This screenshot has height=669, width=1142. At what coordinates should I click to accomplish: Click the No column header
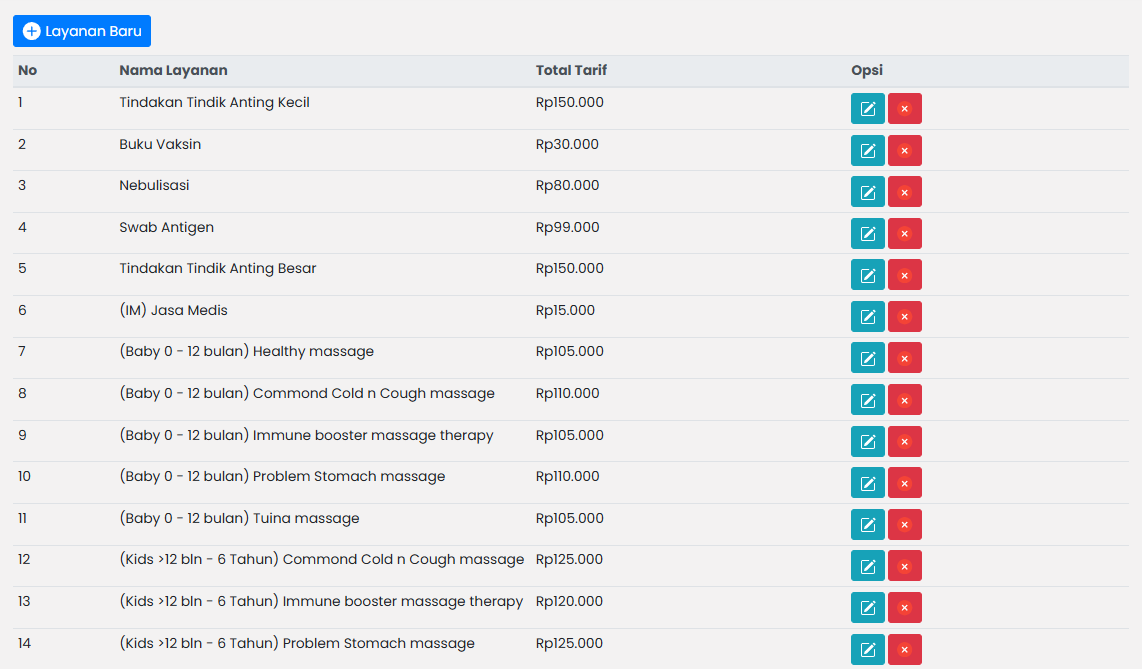[28, 71]
